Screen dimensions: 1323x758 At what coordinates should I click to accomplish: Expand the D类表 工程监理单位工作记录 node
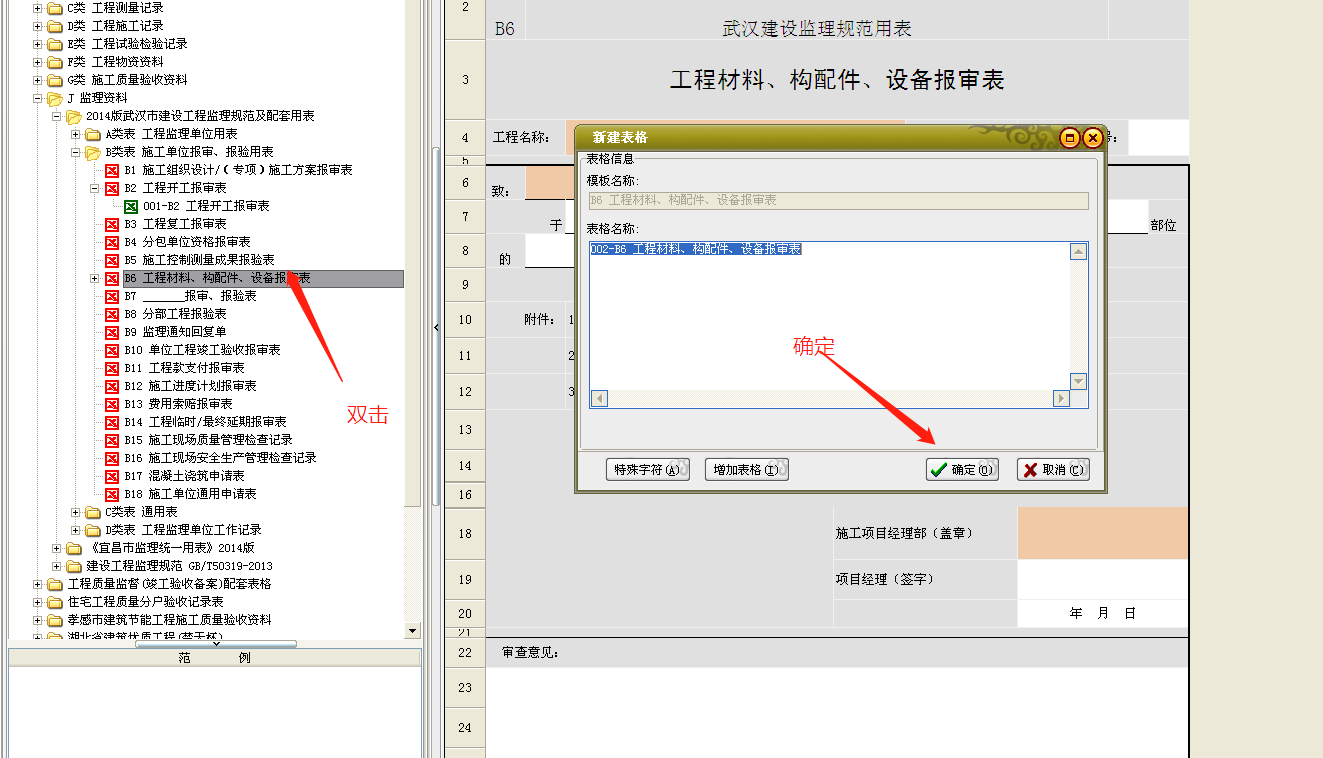click(76, 530)
